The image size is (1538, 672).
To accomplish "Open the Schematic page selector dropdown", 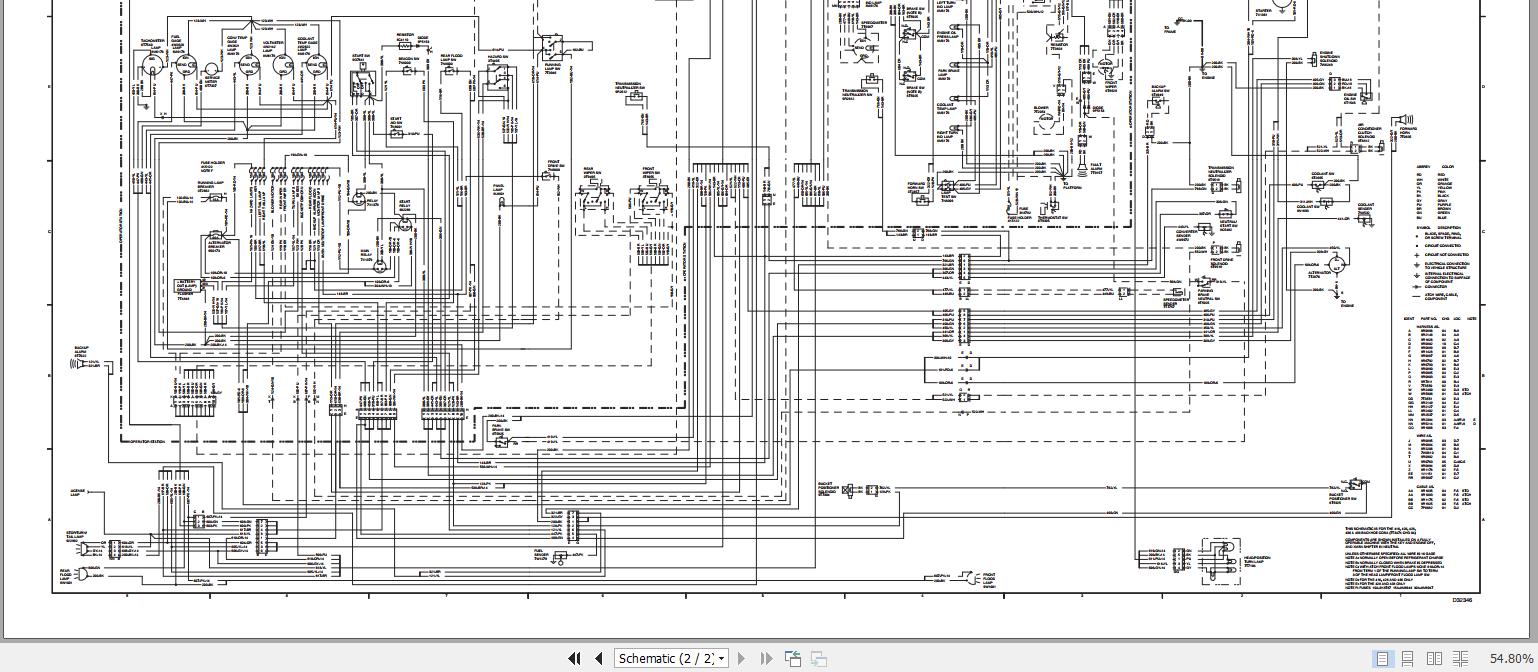I will 722,658.
